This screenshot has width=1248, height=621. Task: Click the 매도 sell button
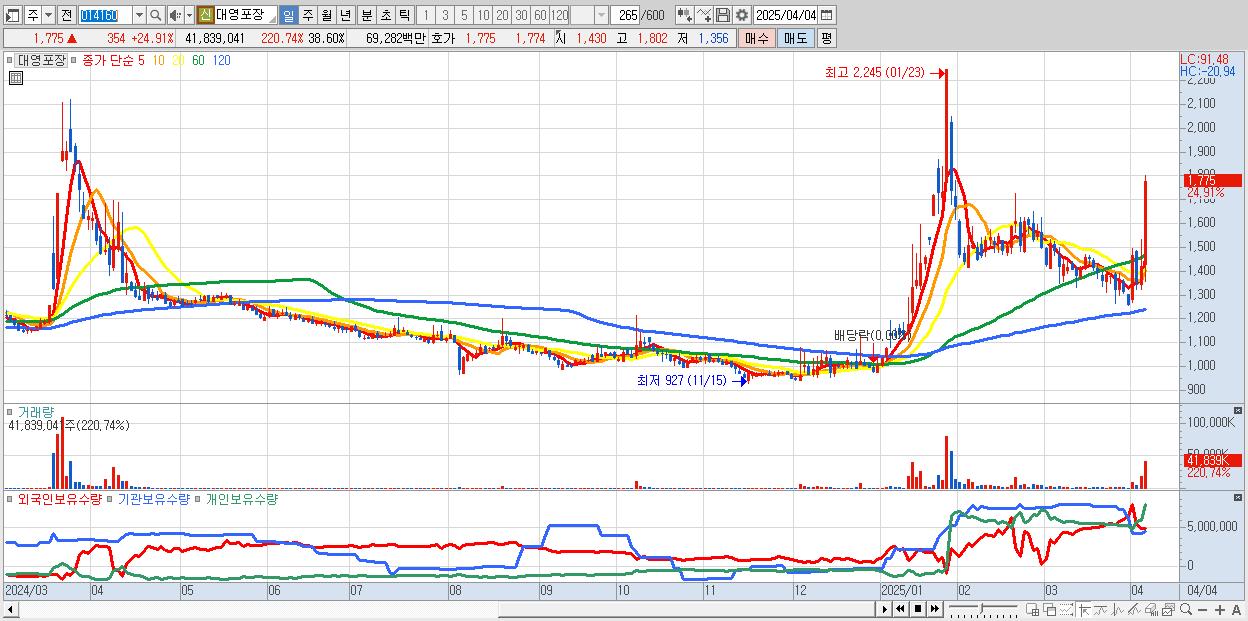(796, 38)
